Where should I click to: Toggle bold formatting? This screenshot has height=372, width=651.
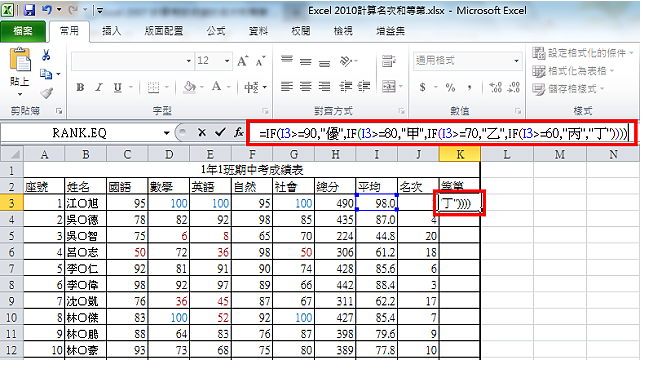[80, 87]
